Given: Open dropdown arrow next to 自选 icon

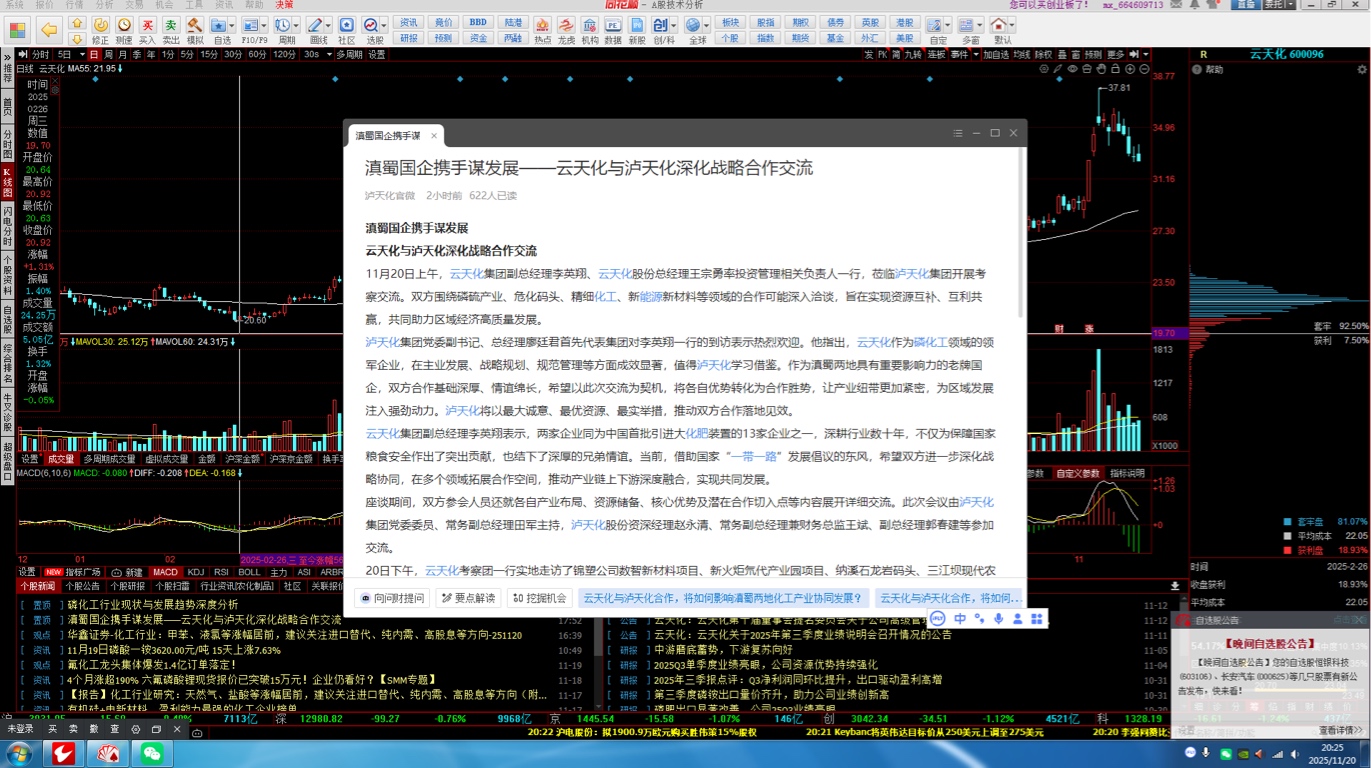Looking at the screenshot, I should click(234, 24).
